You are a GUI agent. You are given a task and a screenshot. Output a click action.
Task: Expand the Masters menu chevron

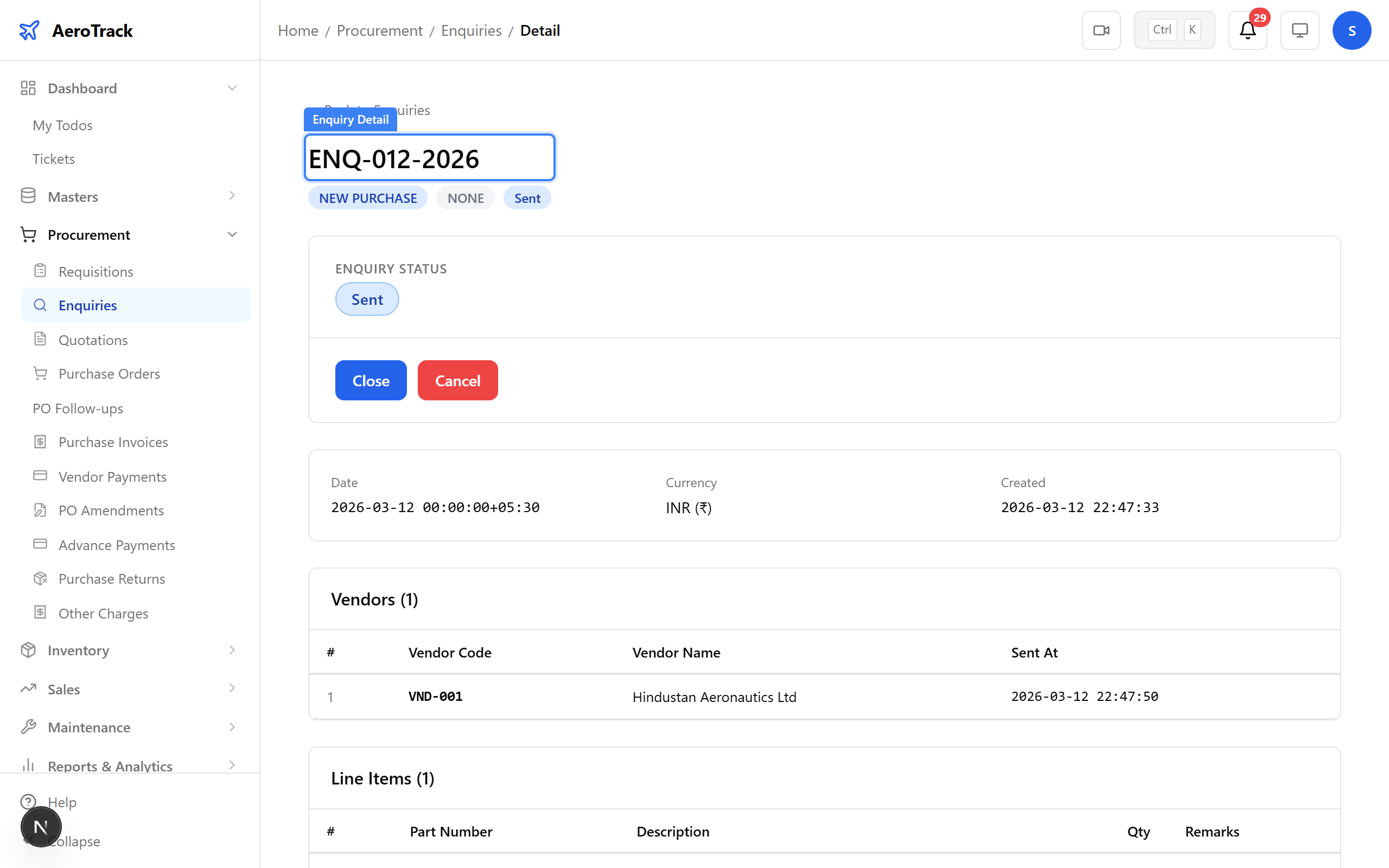coord(232,196)
